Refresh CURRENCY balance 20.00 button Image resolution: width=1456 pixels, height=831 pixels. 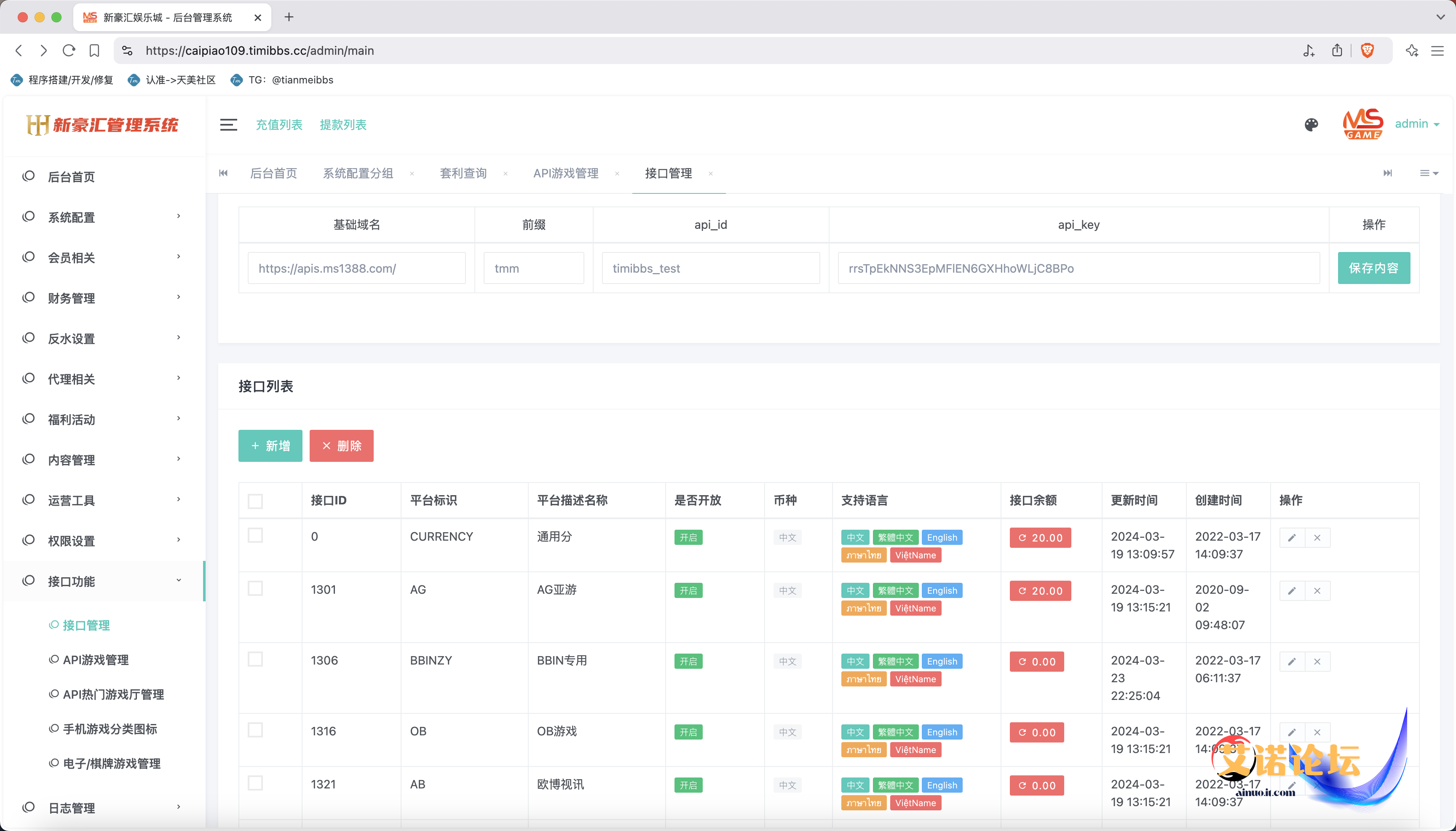tap(1040, 538)
